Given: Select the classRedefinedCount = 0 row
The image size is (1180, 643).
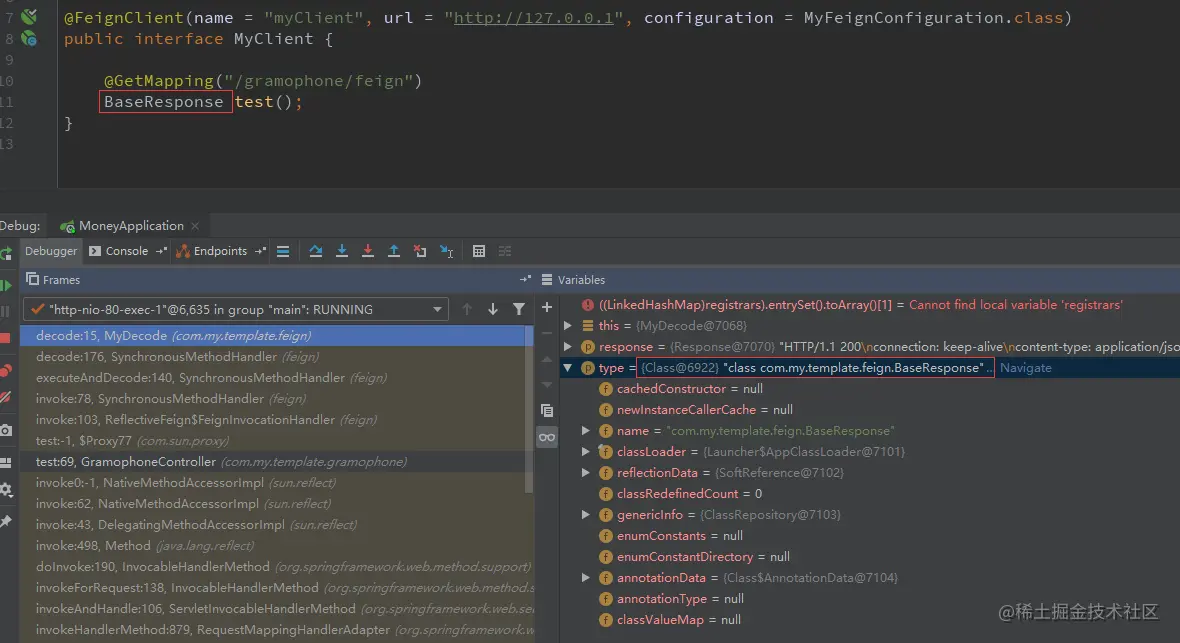Looking at the screenshot, I should pyautogui.click(x=870, y=494).
